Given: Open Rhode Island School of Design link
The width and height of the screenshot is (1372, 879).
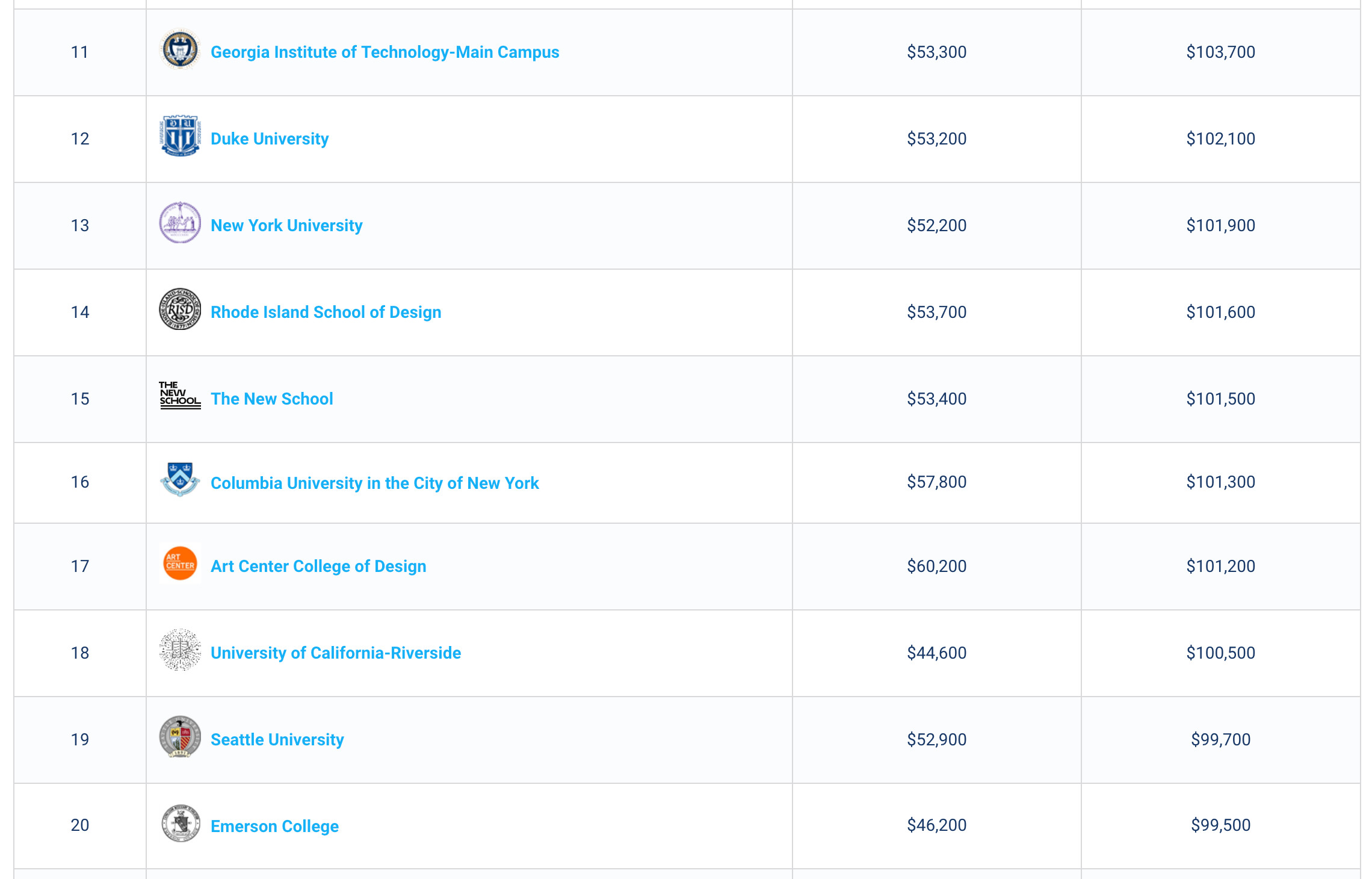Looking at the screenshot, I should click(326, 312).
